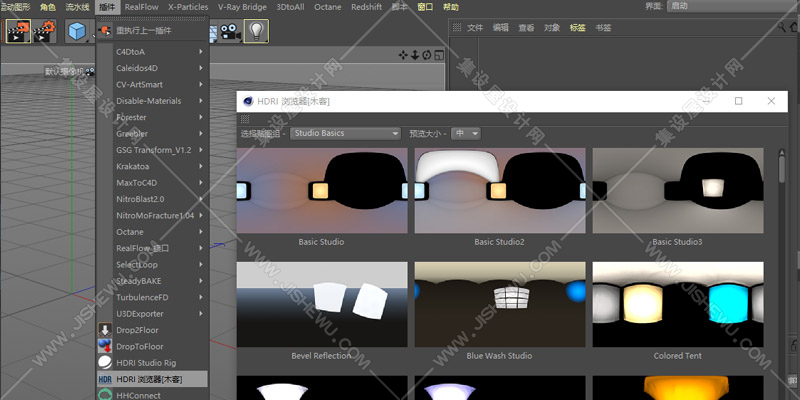Image resolution: width=800 pixels, height=400 pixels.
Task: Open the 3DtoAll menu
Action: coord(290,7)
